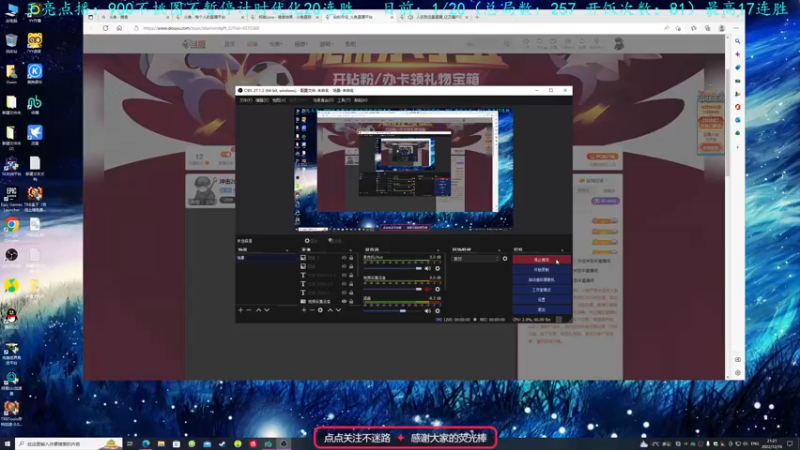This screenshot has height=450, width=800.
Task: Lock the 视频采集设备 source
Action: coord(351,302)
